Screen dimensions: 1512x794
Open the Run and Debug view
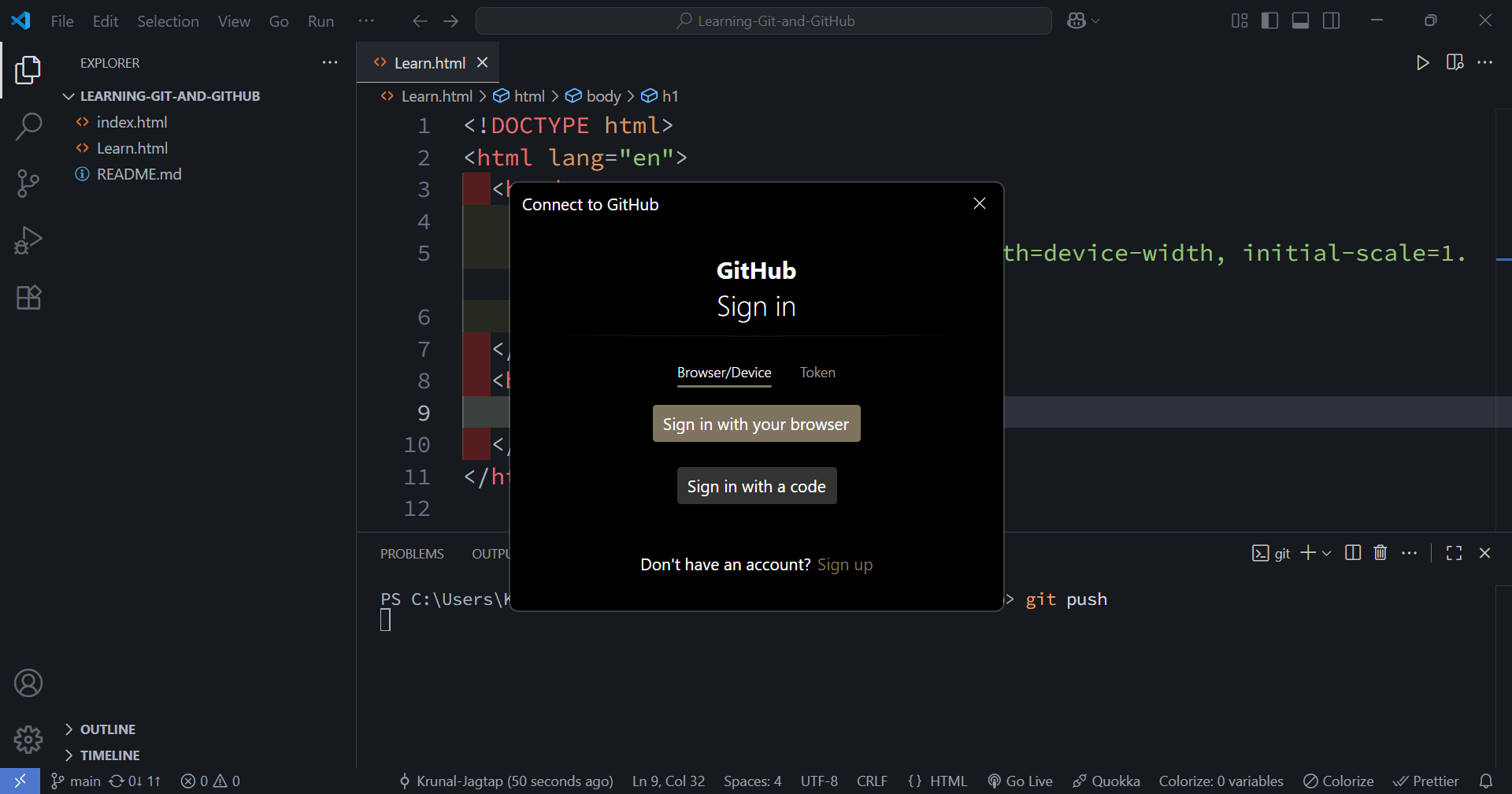pos(28,240)
